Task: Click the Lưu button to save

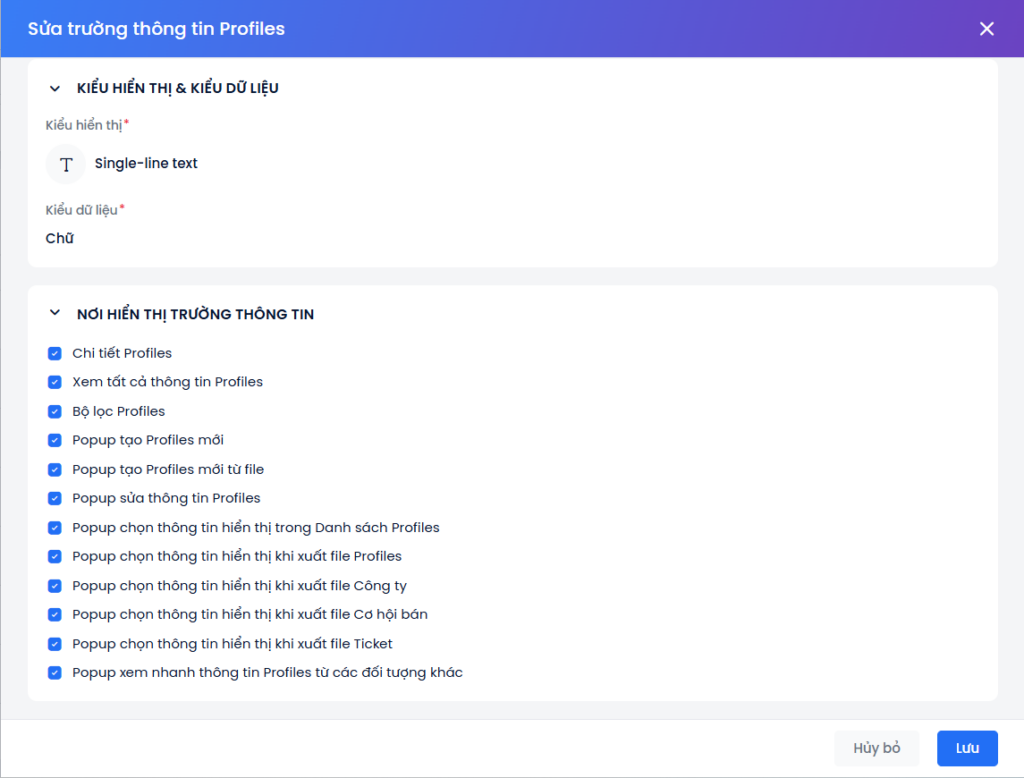Action: [966, 748]
